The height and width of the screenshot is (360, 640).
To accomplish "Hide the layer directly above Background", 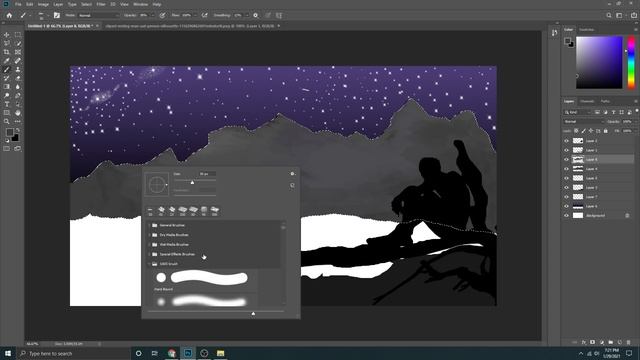I will [x=566, y=206].
